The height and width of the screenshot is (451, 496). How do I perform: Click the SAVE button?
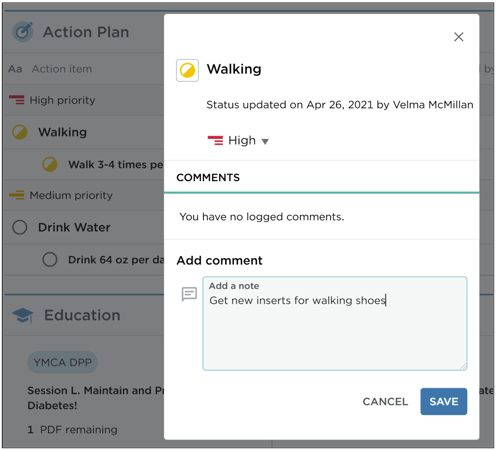(x=444, y=401)
